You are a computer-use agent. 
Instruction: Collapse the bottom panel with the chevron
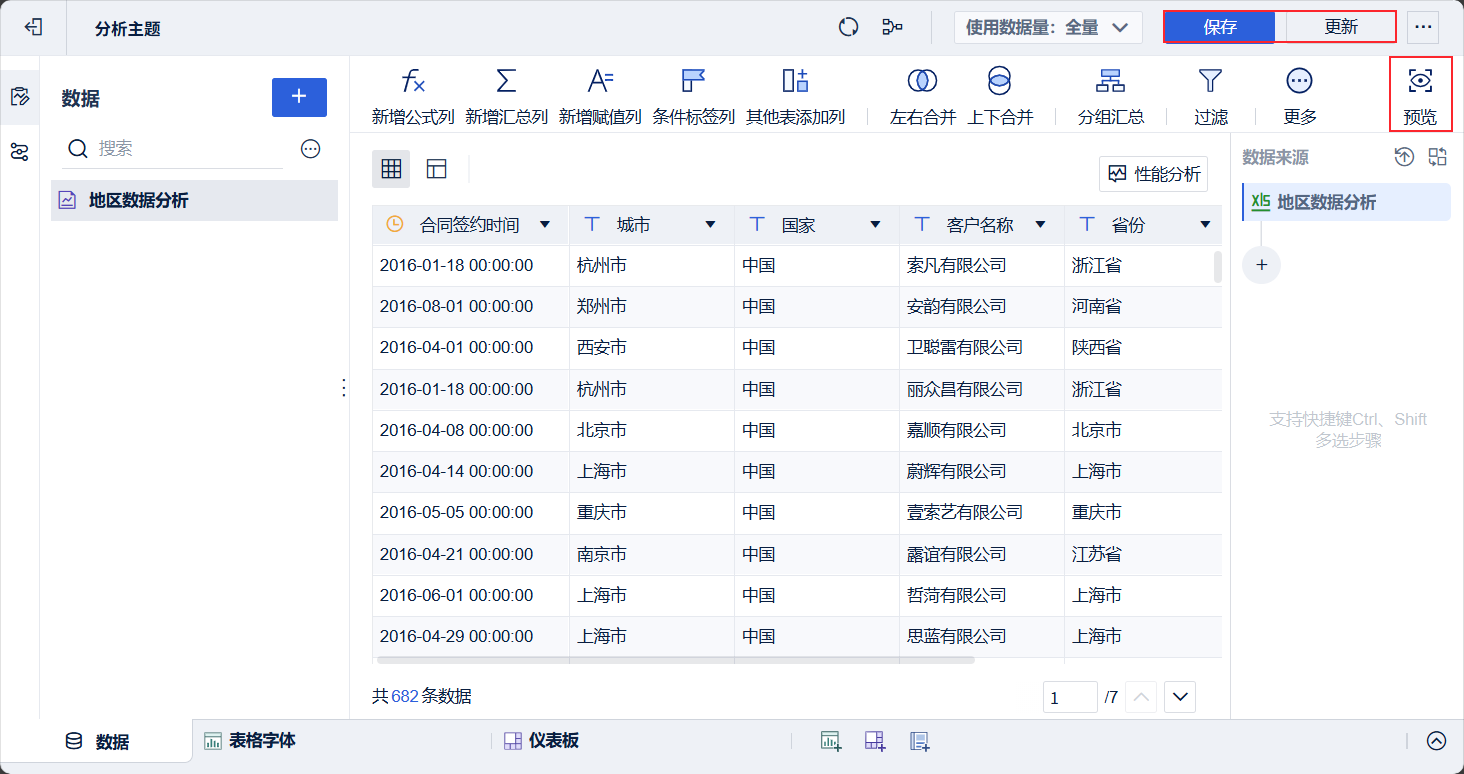[1436, 741]
